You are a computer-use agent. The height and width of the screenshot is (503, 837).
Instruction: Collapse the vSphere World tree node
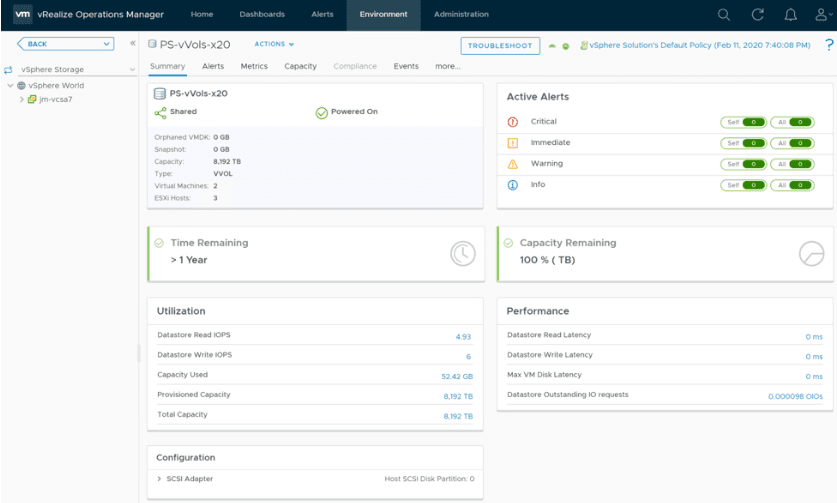point(10,85)
